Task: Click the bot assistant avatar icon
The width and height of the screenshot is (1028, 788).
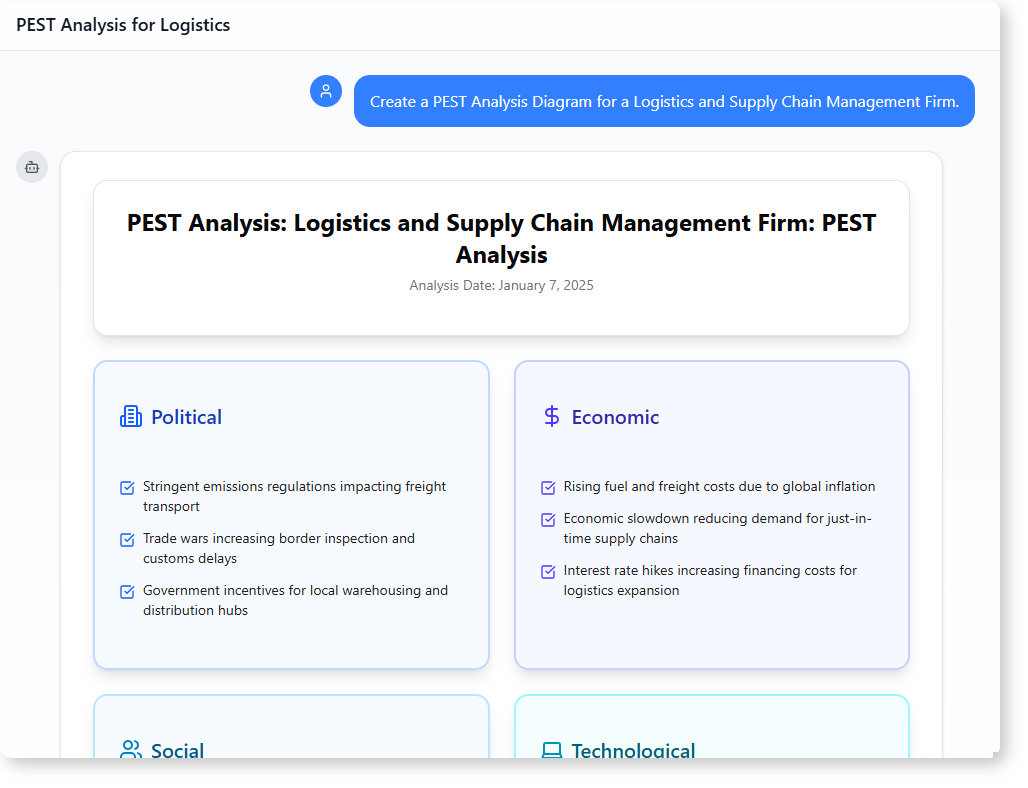Action: coord(32,167)
